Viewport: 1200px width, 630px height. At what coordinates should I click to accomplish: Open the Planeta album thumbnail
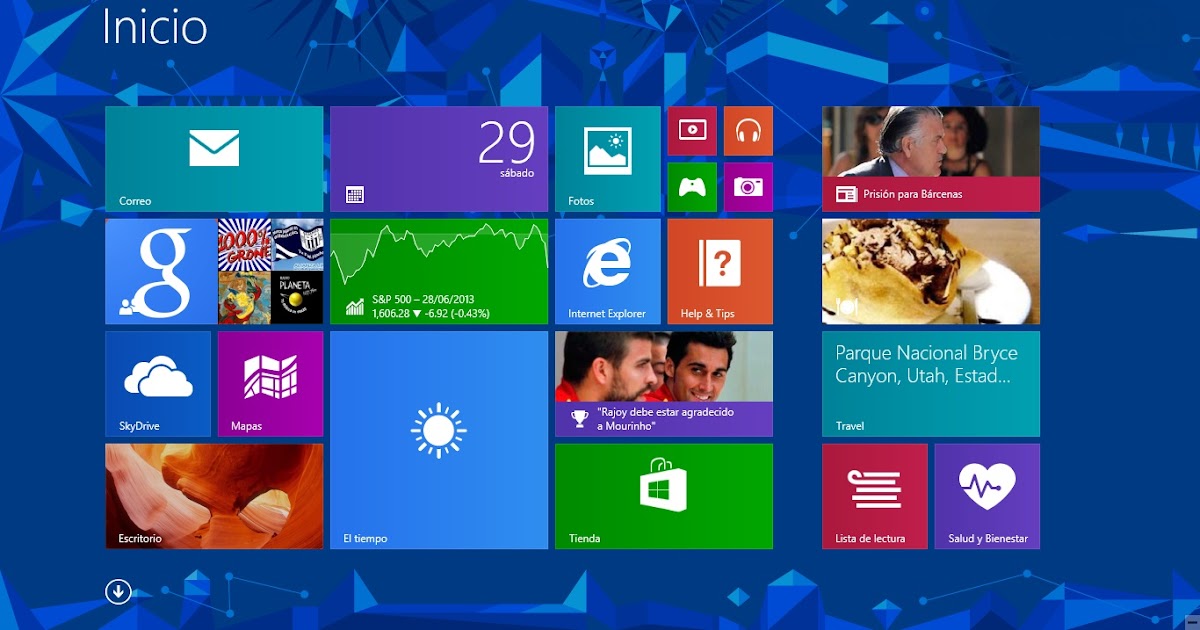(297, 298)
